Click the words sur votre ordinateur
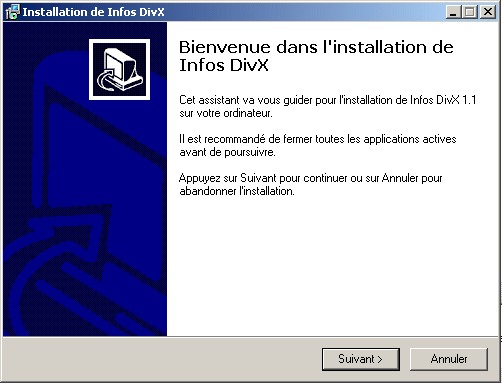 tap(226, 113)
